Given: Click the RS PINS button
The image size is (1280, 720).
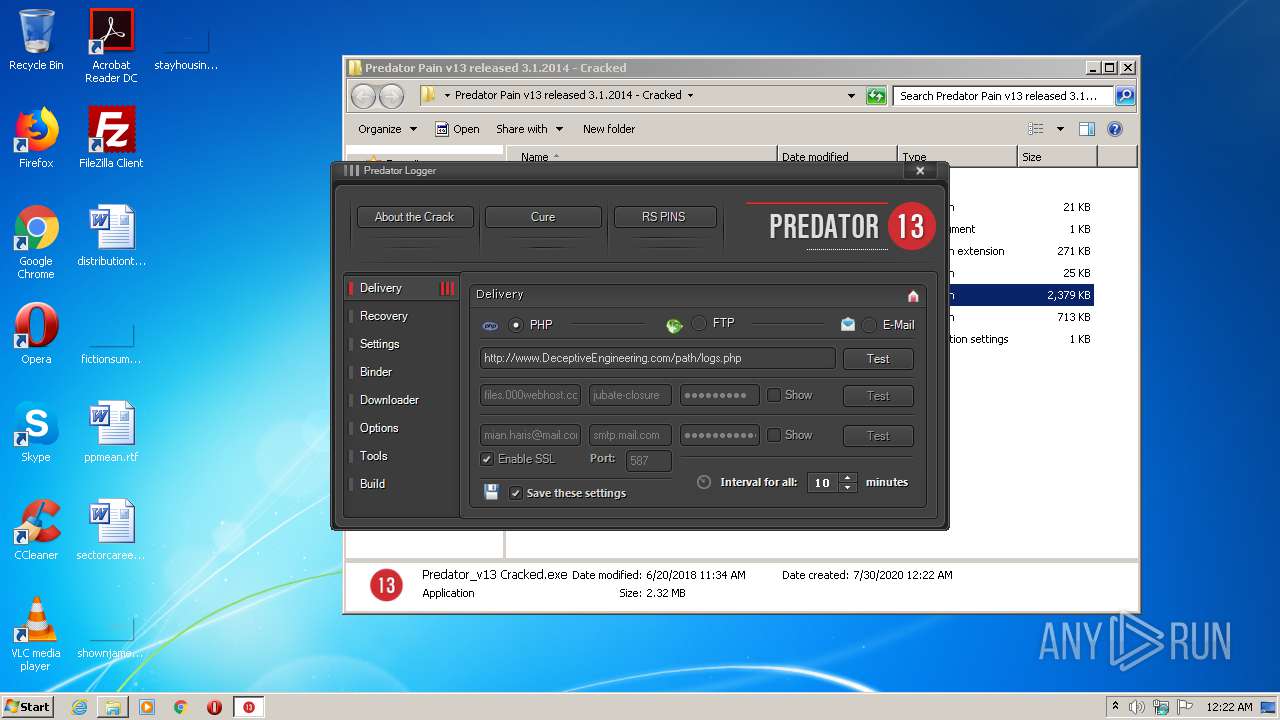Looking at the screenshot, I should click(x=664, y=217).
